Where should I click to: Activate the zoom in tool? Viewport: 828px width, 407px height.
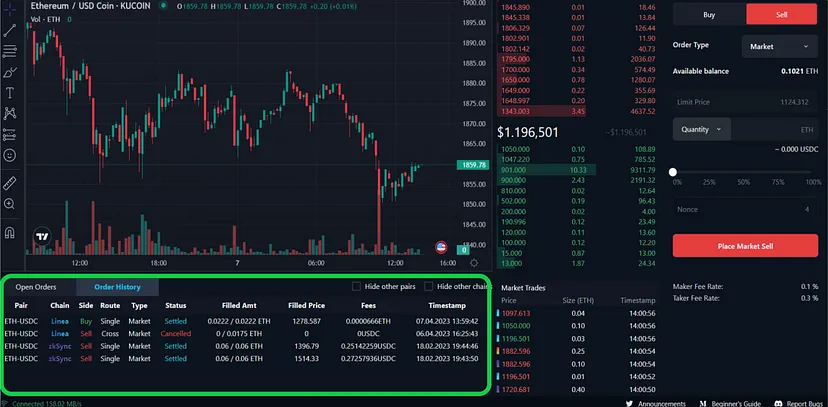pyautogui.click(x=10, y=204)
